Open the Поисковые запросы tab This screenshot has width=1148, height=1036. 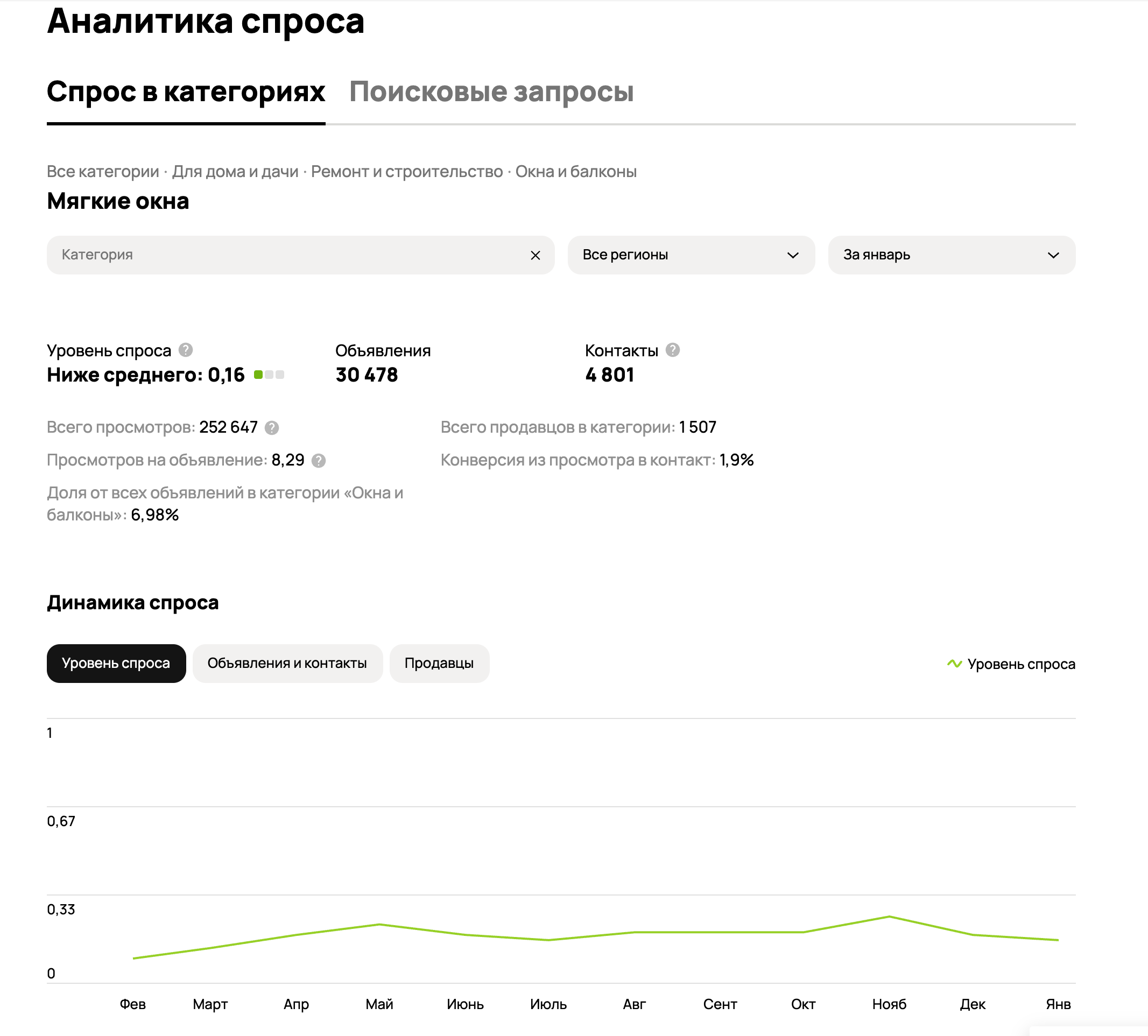point(491,91)
